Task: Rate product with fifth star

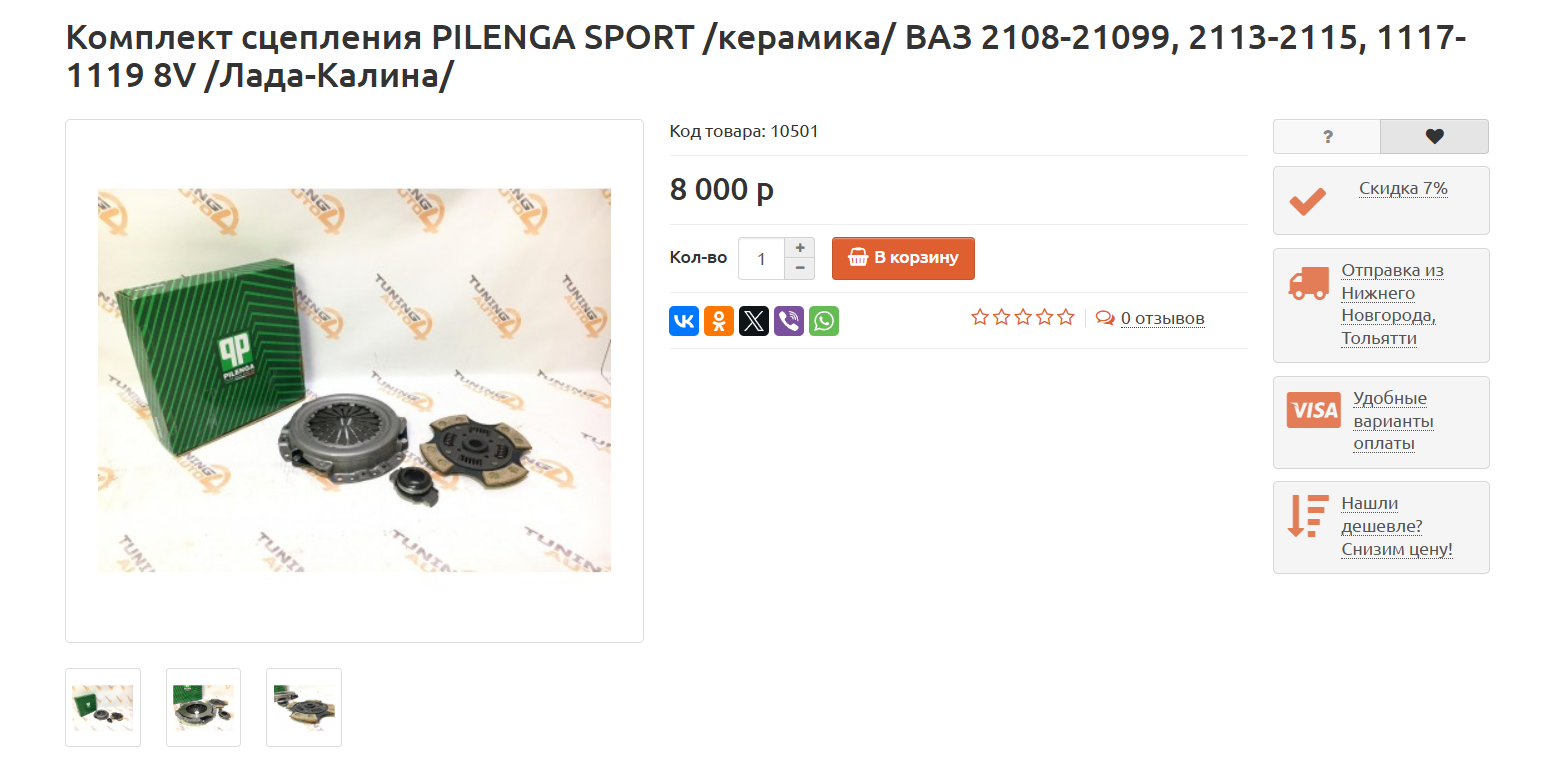Action: click(1066, 317)
